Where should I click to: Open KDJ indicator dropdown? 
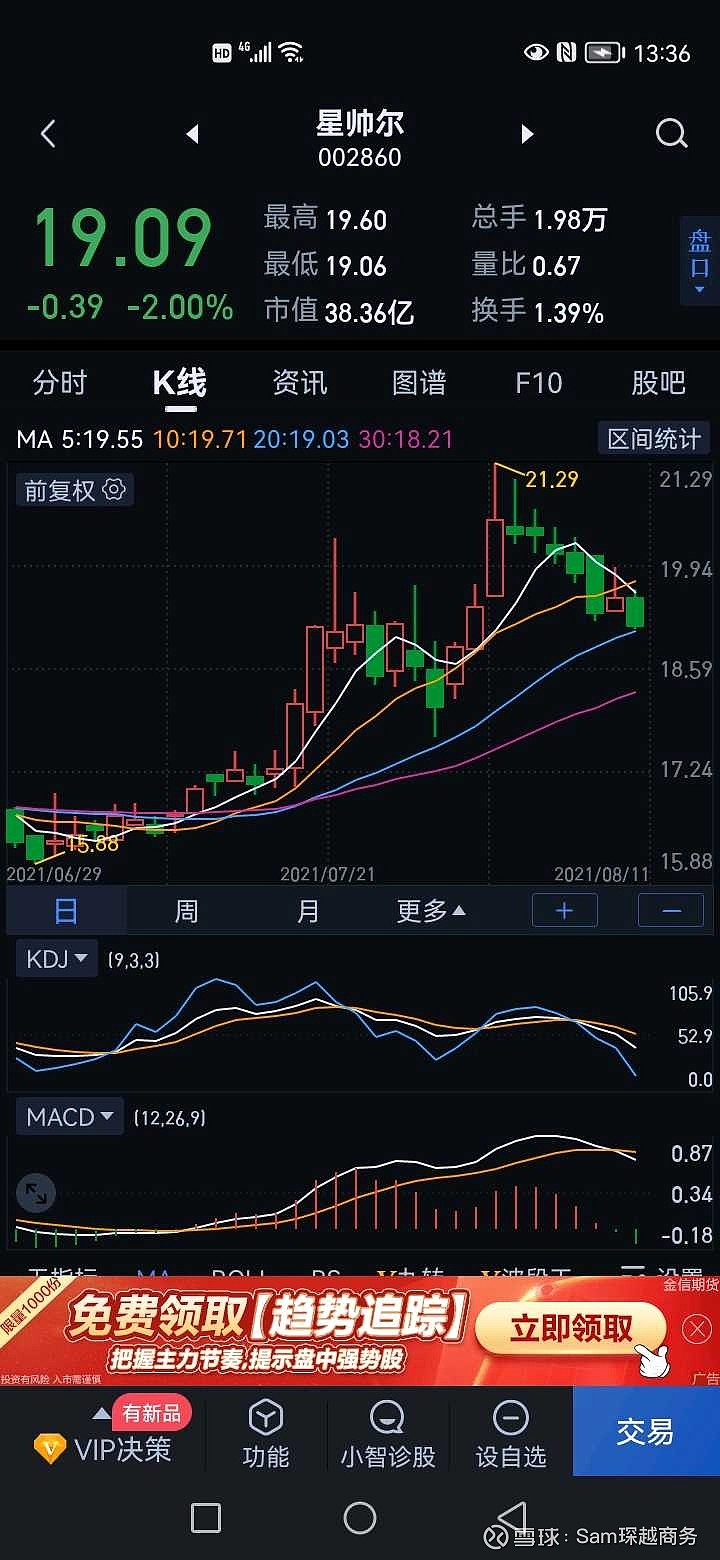[x=57, y=959]
